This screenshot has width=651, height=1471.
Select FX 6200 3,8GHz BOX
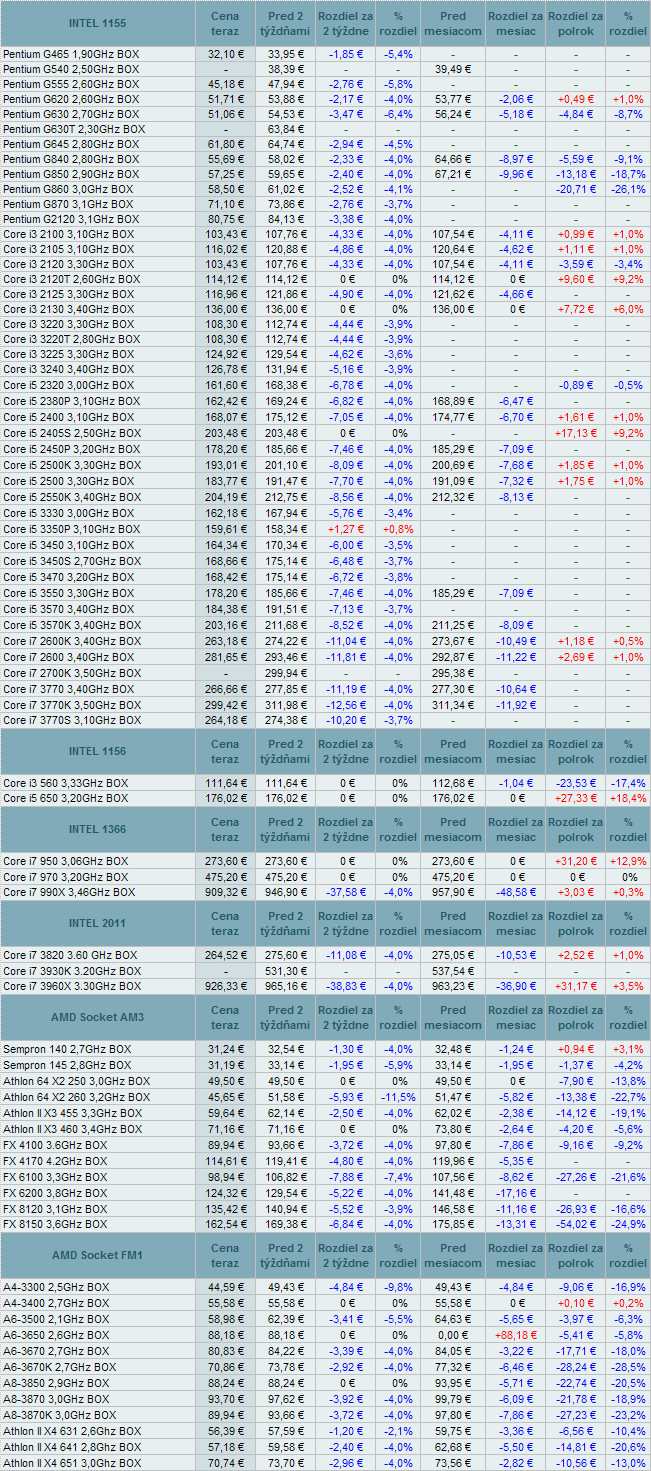pyautogui.click(x=56, y=1193)
